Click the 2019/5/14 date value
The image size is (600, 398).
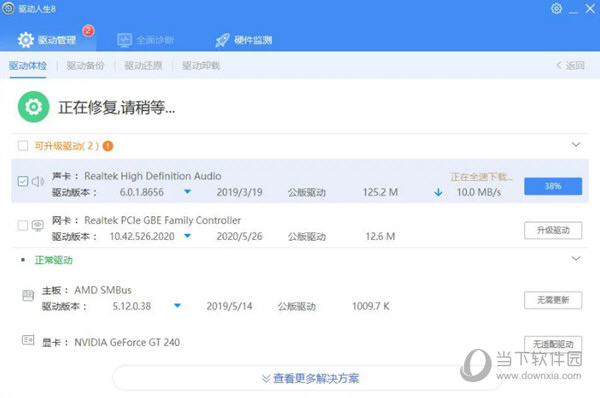229,306
